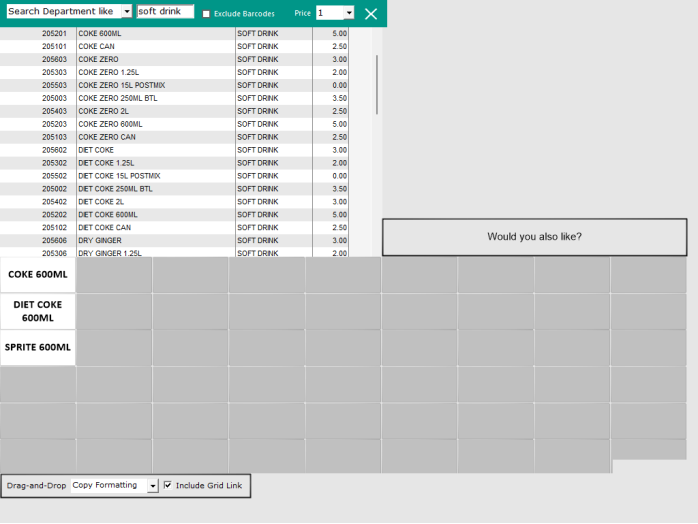Screen dimensions: 698x524
Task: Untick the Include Grid Link checkbox
Action: [x=168, y=485]
